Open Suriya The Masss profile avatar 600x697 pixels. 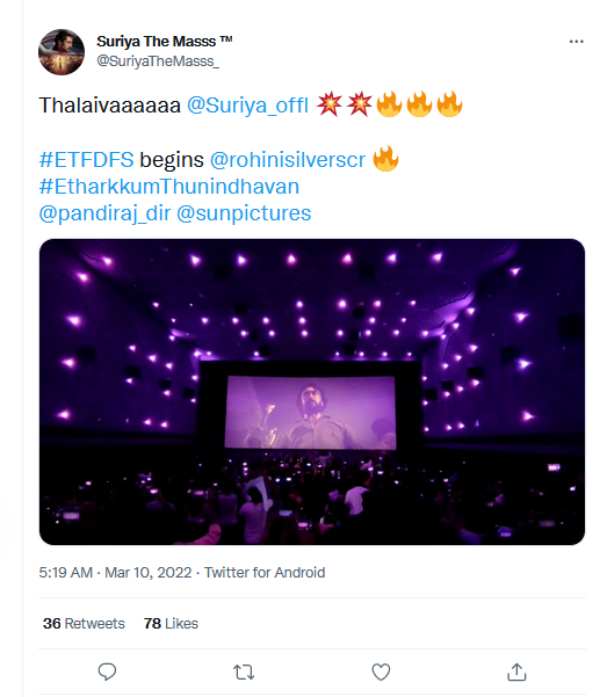click(61, 52)
